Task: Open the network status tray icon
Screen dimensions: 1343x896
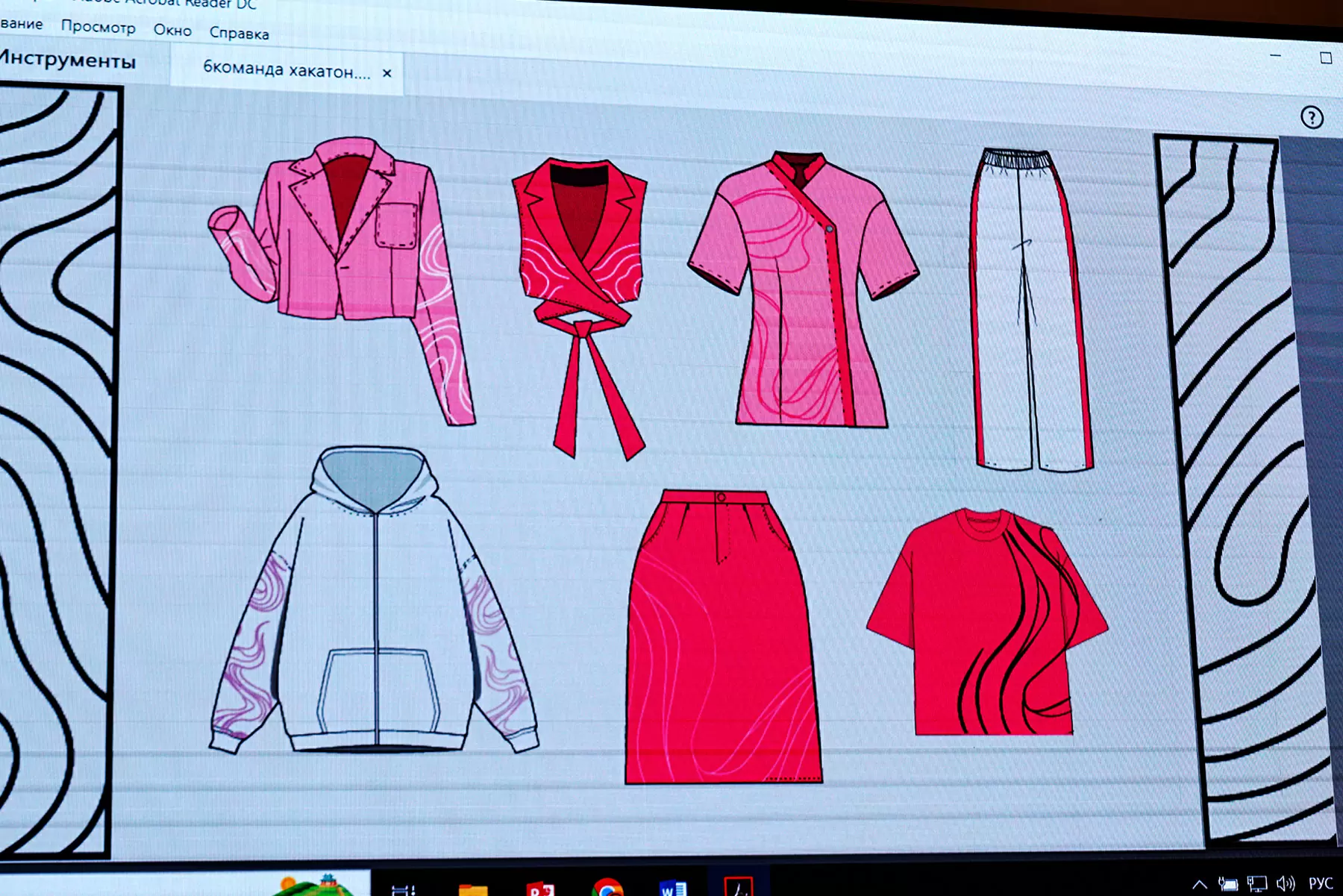Action: (x=1256, y=884)
